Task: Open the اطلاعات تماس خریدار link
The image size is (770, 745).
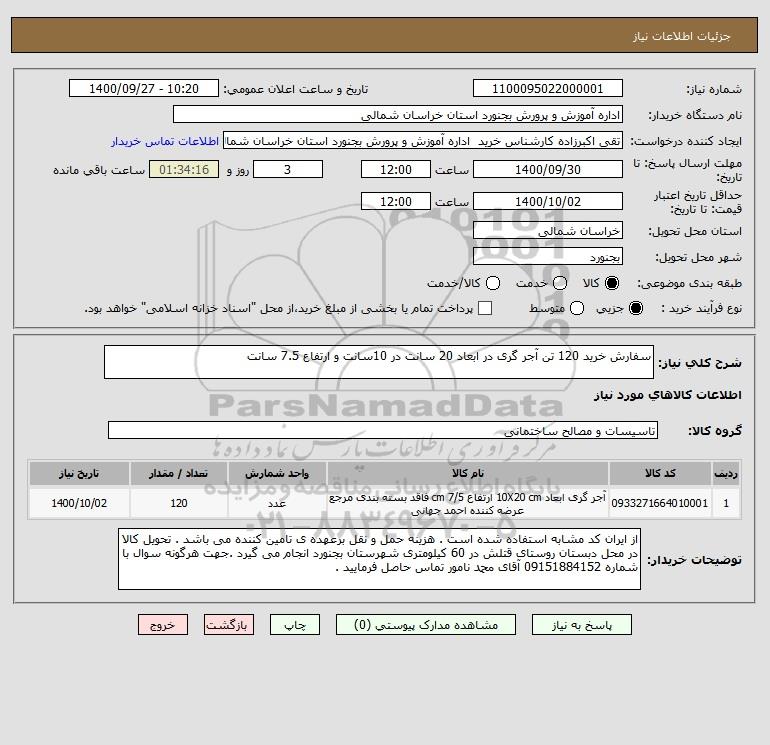Action: [x=165, y=141]
